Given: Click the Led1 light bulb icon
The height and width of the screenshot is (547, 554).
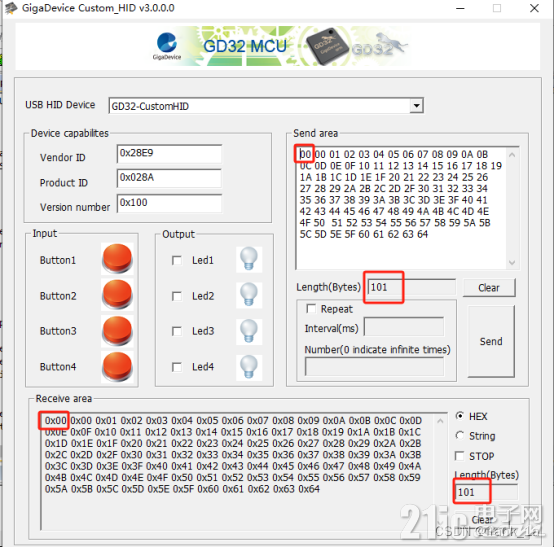Looking at the screenshot, I should 249,259.
